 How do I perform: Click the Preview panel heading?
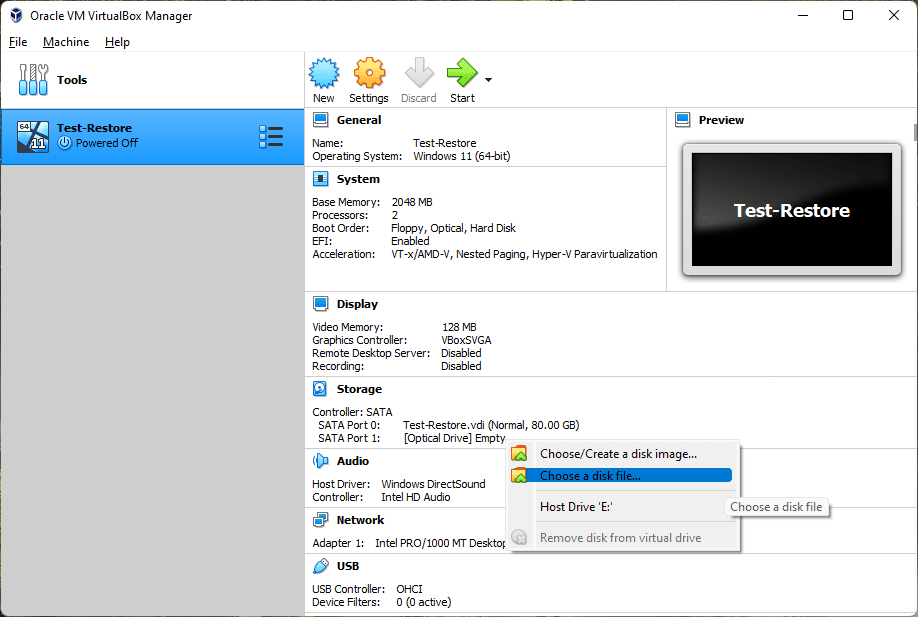(x=721, y=120)
